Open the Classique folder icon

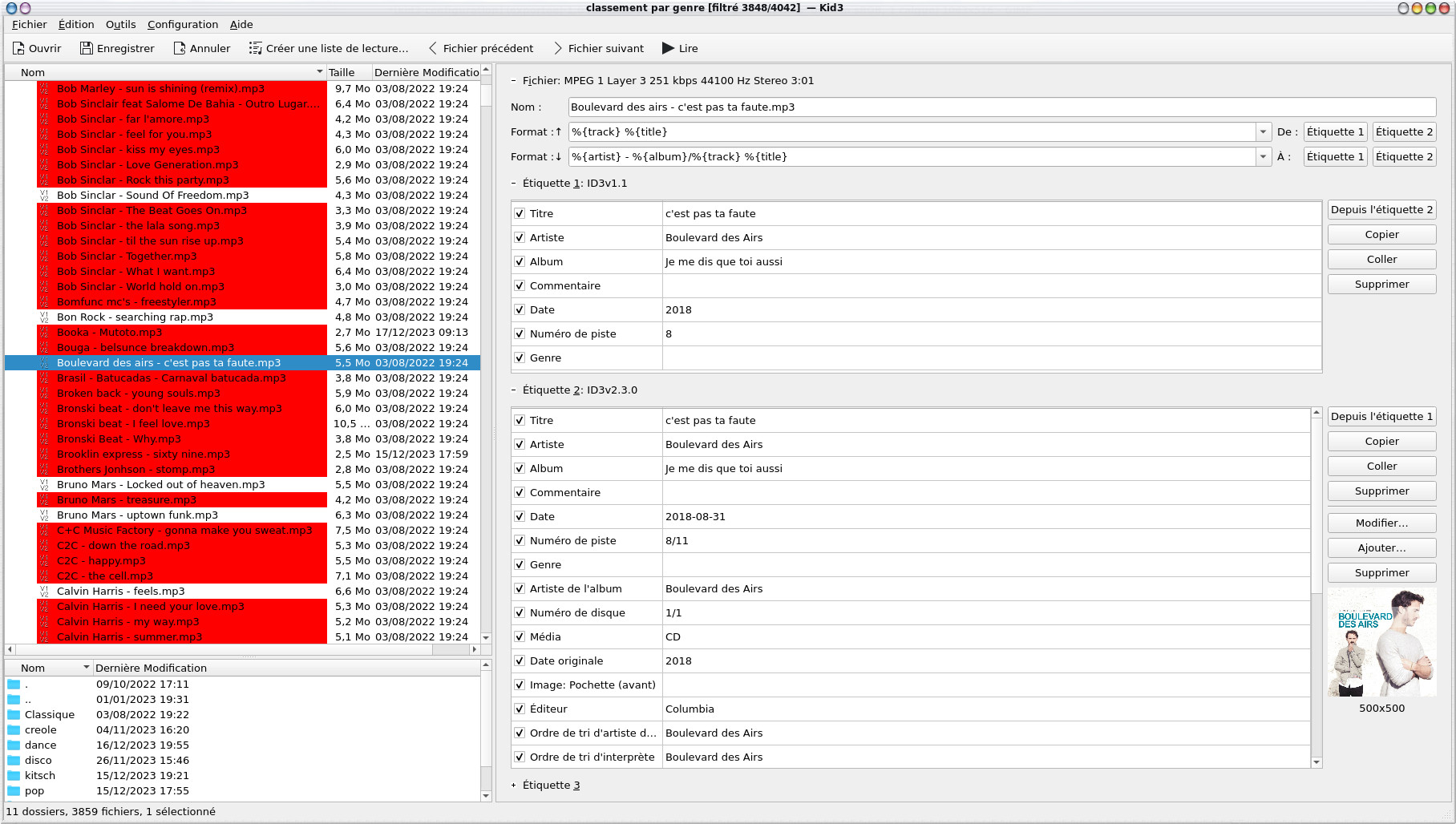pos(14,714)
